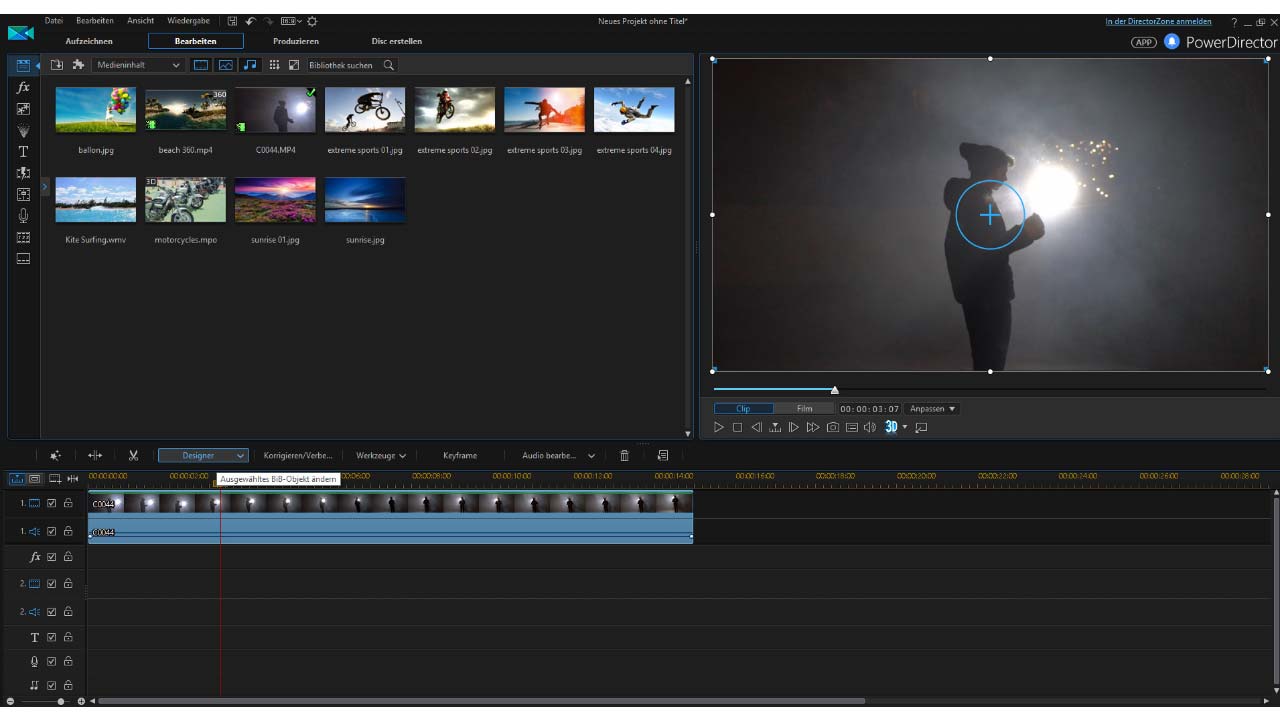Switch to the Produzieren tab
The image size is (1280, 720).
(296, 41)
